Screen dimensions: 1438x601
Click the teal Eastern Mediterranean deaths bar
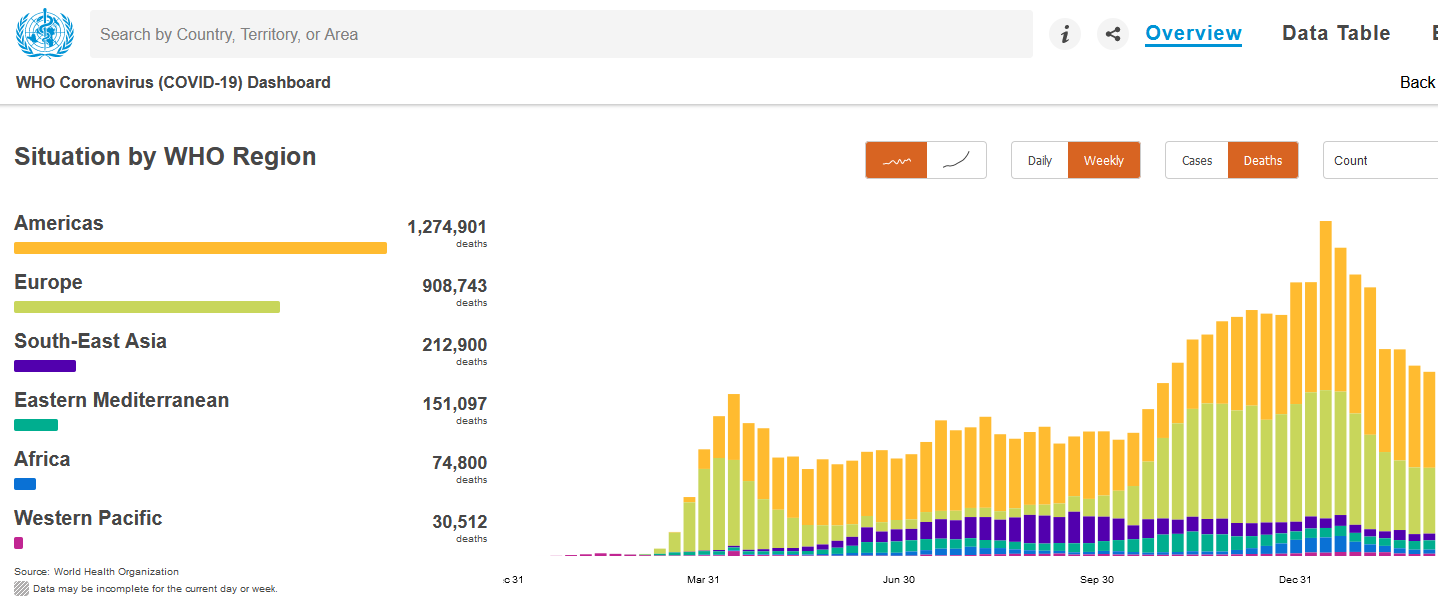[x=36, y=425]
